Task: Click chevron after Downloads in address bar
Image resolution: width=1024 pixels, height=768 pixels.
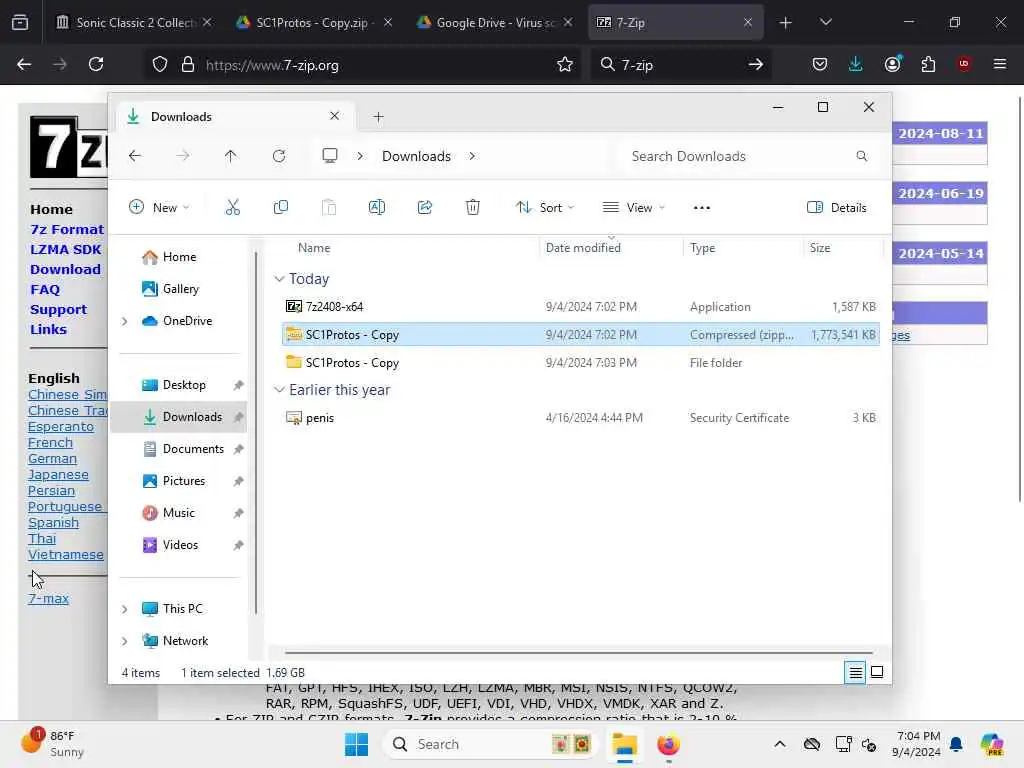Action: point(472,156)
